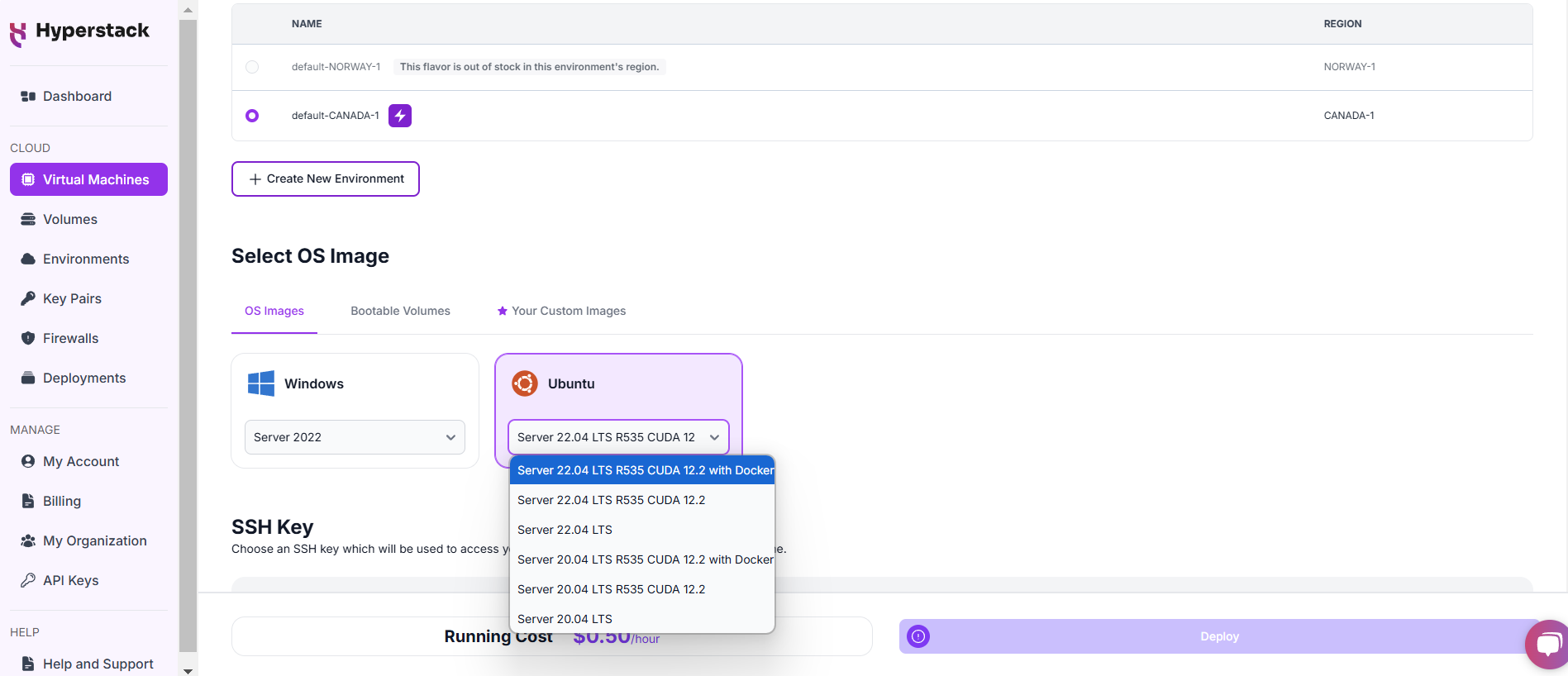Click the star icon on Custom Images tab

point(502,311)
